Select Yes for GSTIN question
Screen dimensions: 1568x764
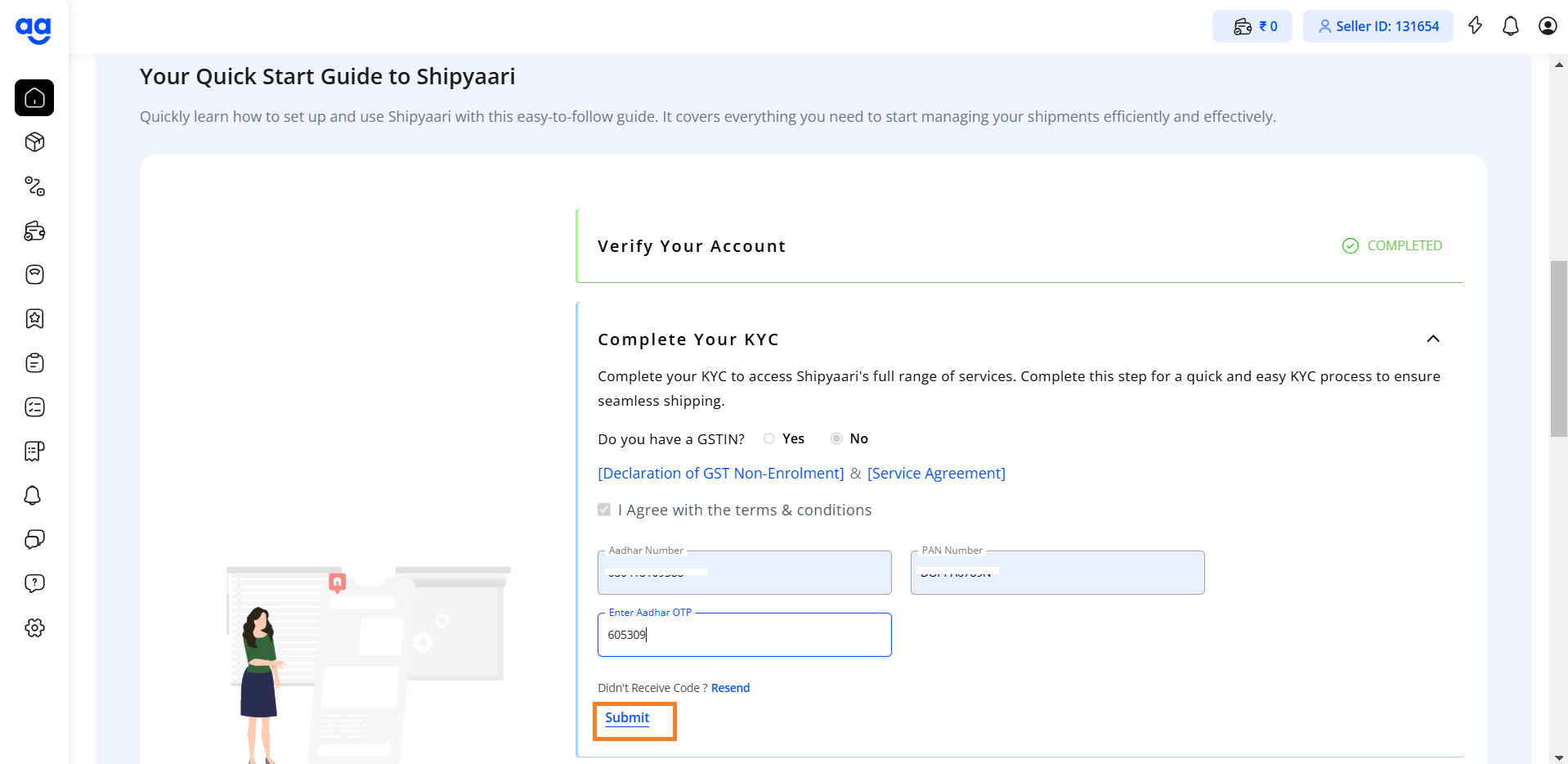[x=768, y=438]
